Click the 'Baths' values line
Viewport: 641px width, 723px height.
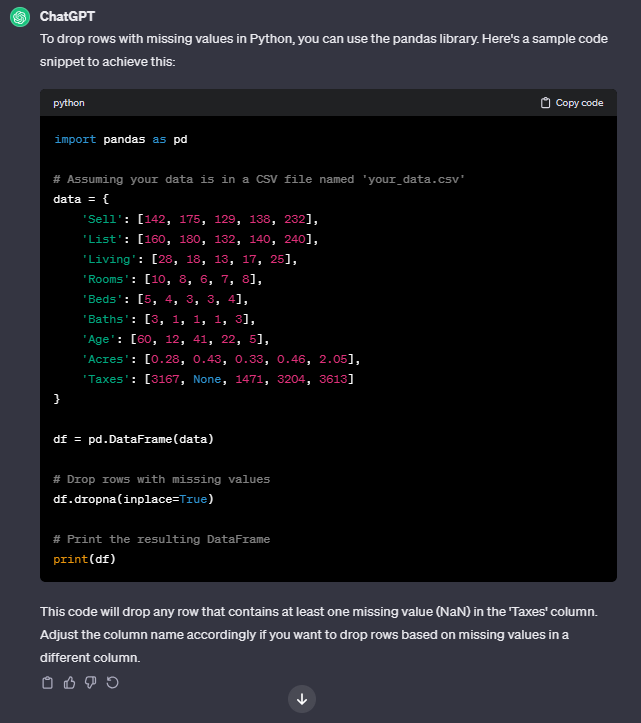tap(168, 319)
